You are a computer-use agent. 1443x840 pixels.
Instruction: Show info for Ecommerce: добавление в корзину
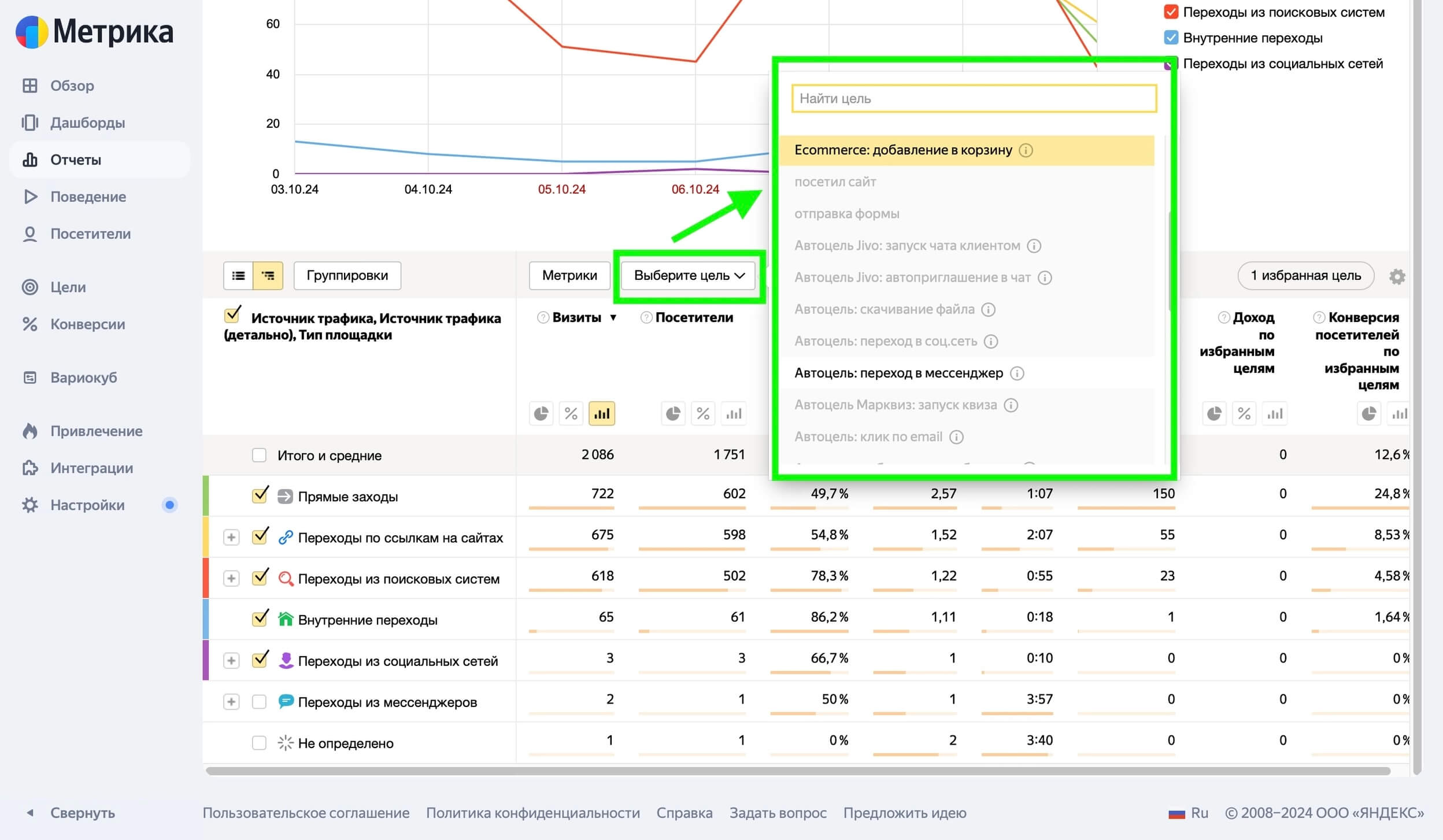(x=1026, y=150)
